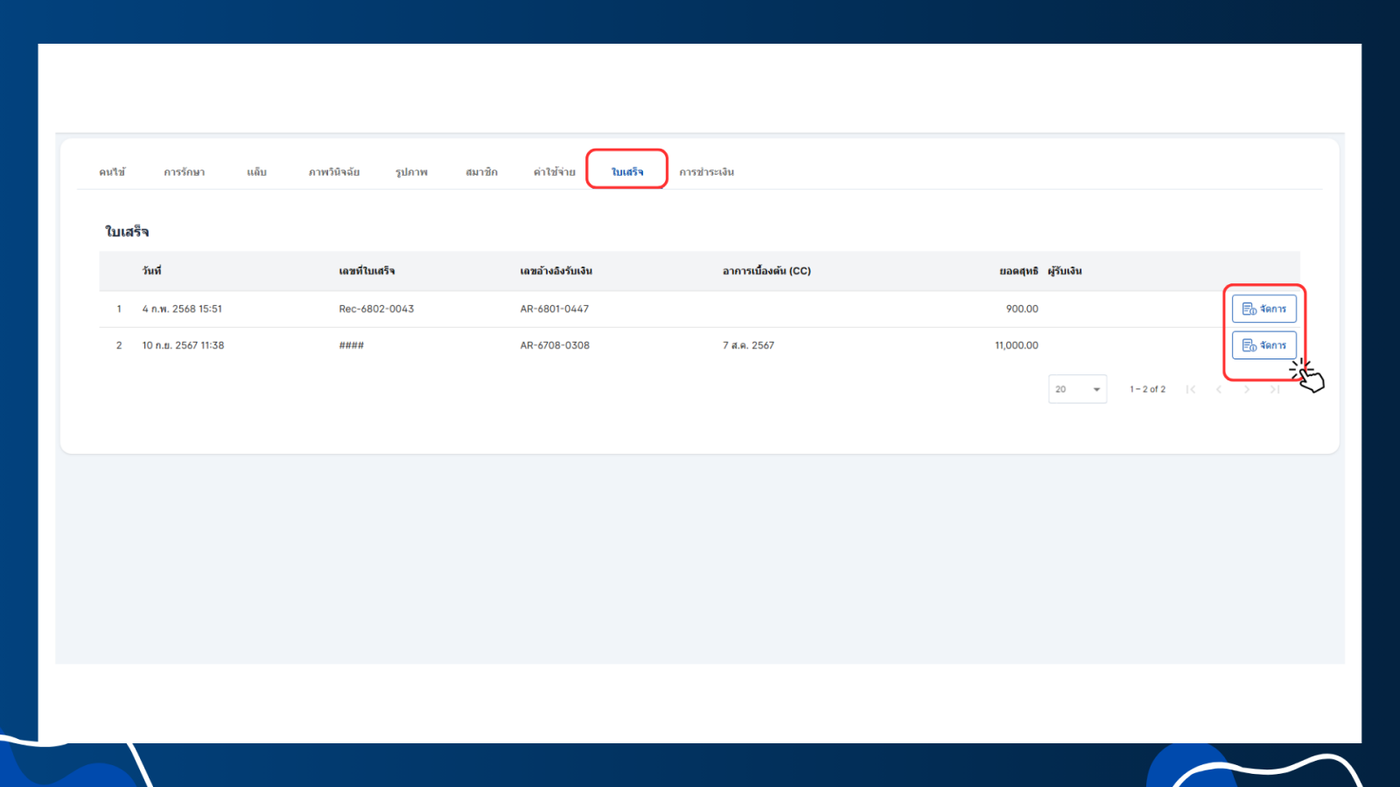
Task: Go to the previous page of receipts
Action: pyautogui.click(x=1218, y=389)
